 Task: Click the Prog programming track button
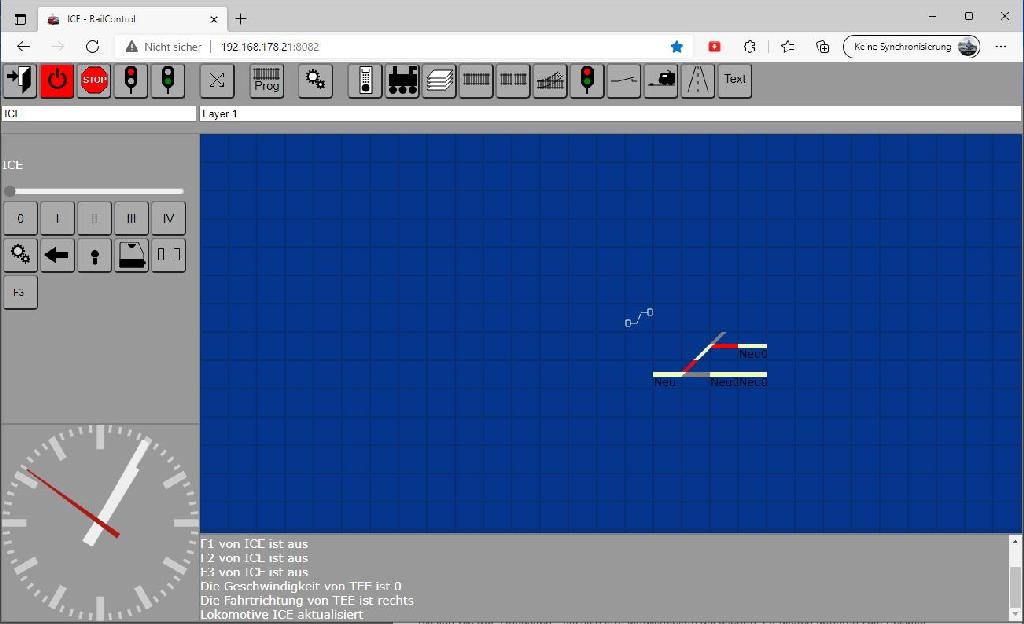(267, 80)
